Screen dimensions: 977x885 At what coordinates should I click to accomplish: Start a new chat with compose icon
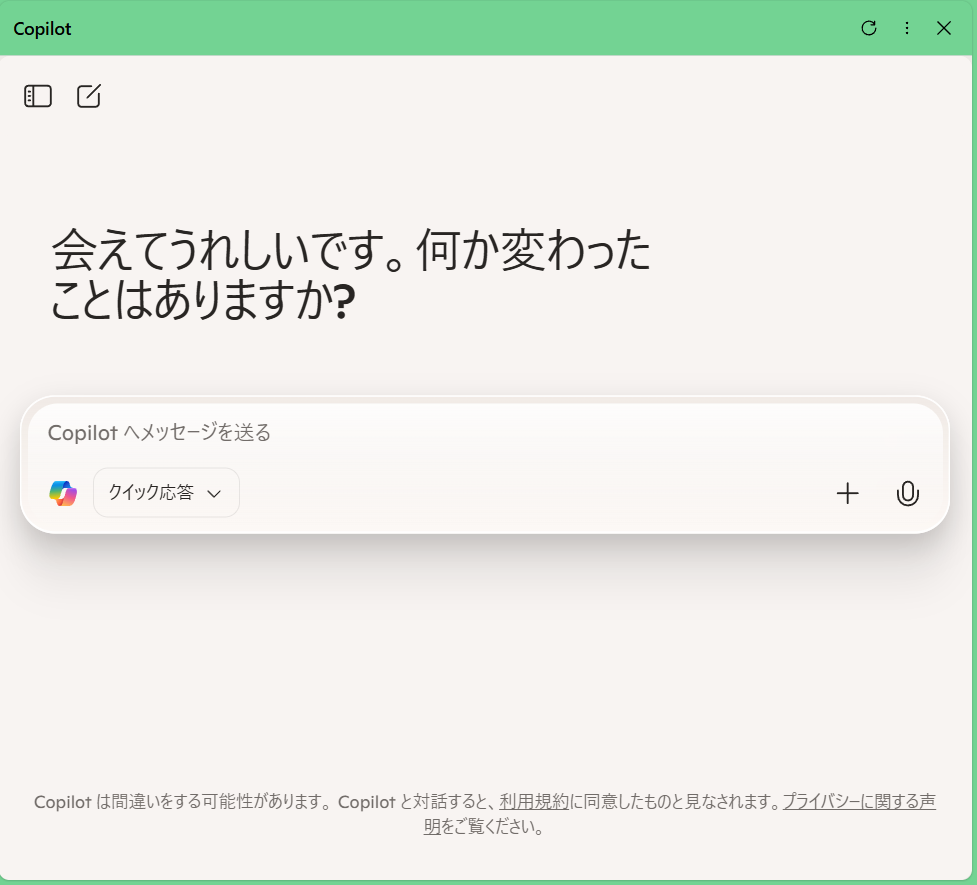88,96
